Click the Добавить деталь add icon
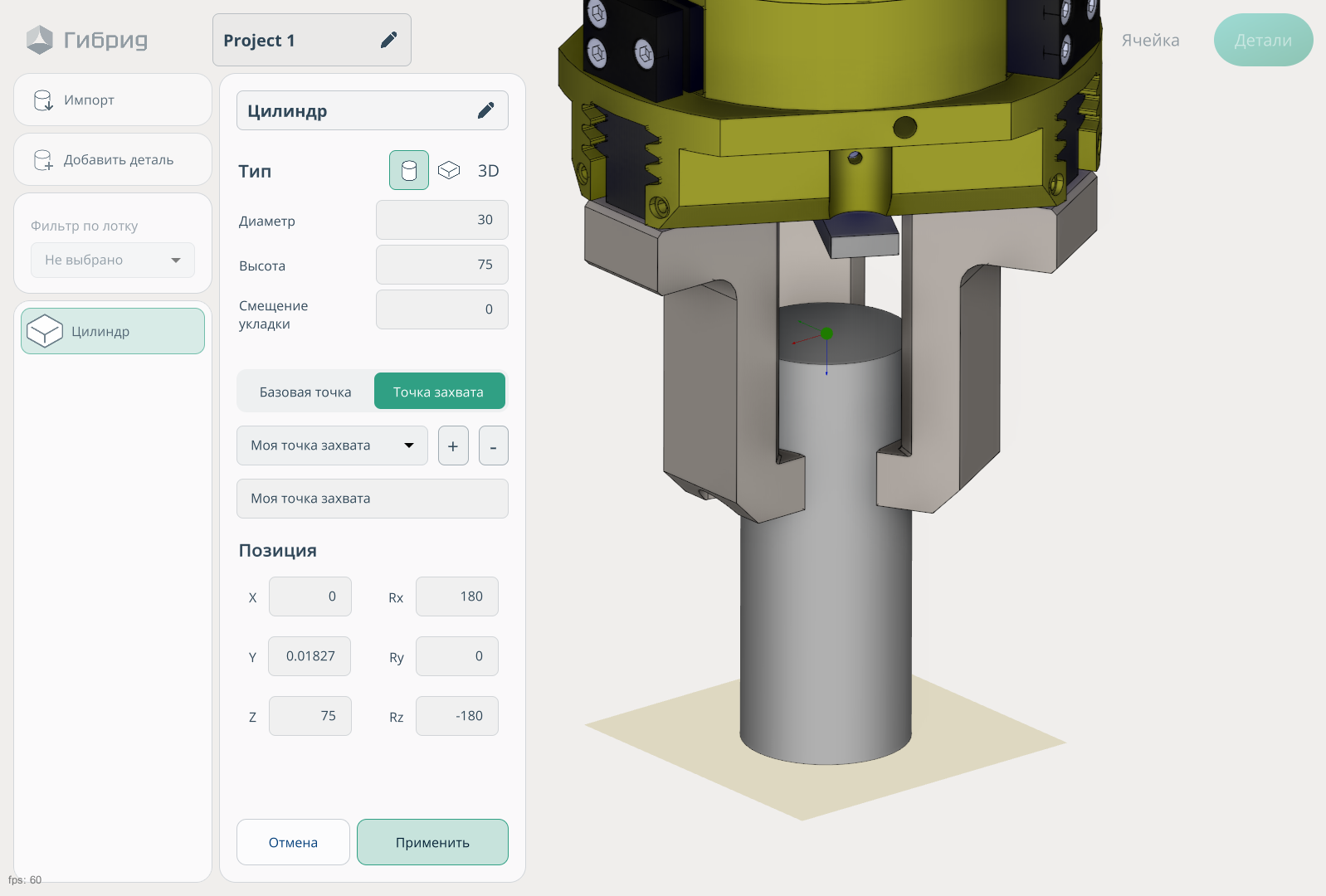 click(43, 160)
